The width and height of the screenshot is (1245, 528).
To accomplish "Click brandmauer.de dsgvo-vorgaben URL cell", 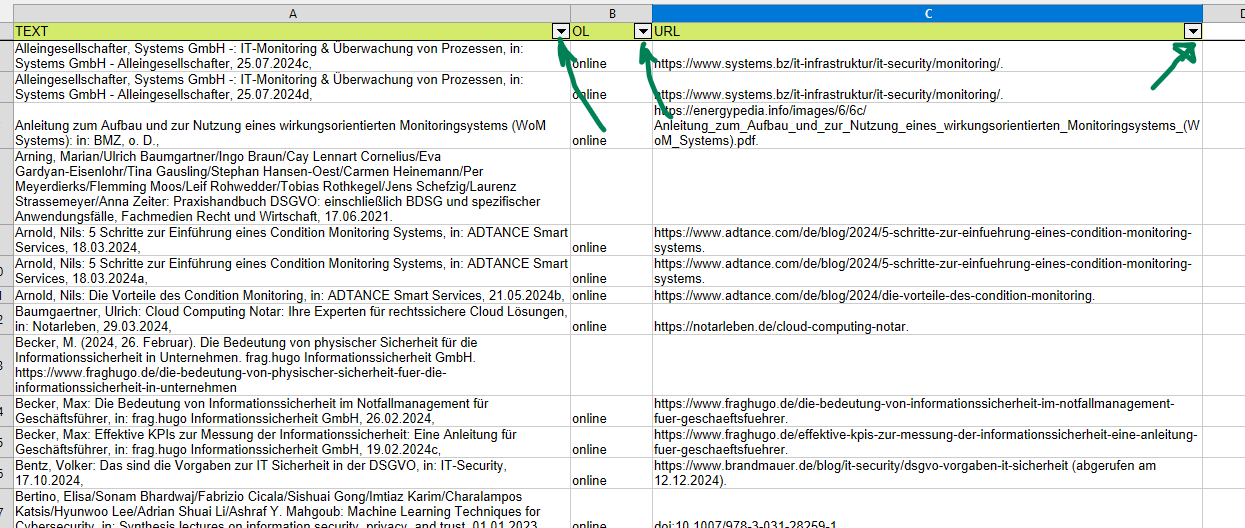I will pos(928,473).
